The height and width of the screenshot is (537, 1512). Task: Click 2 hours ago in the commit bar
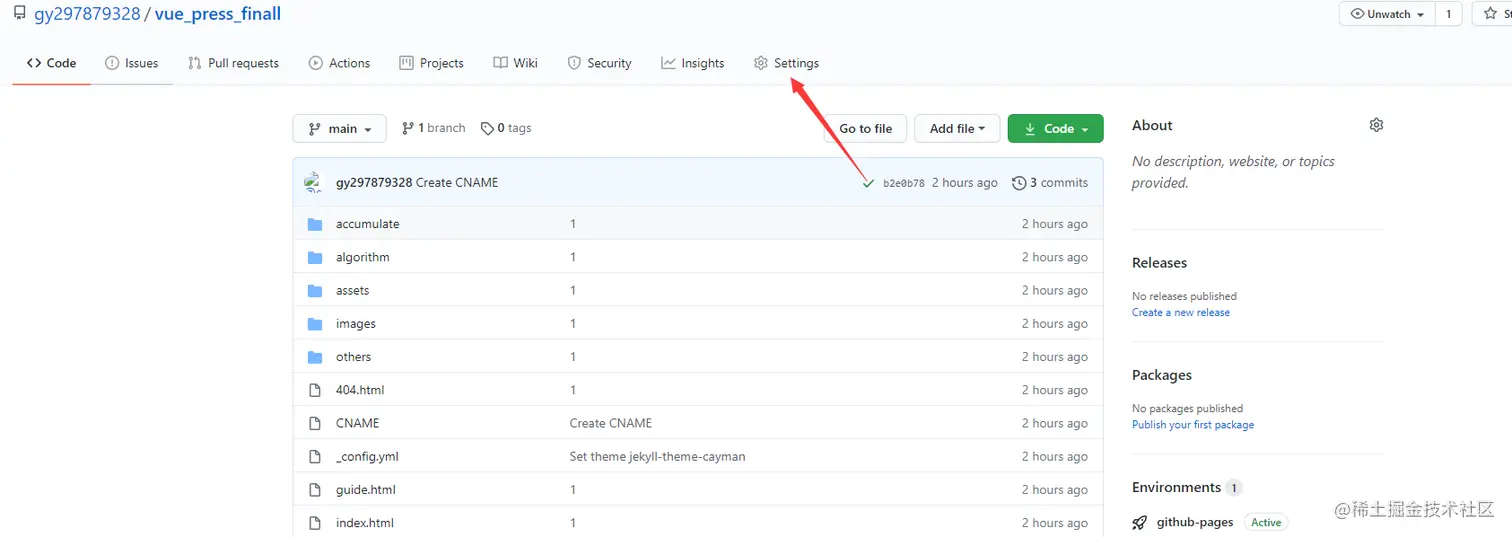coord(965,183)
